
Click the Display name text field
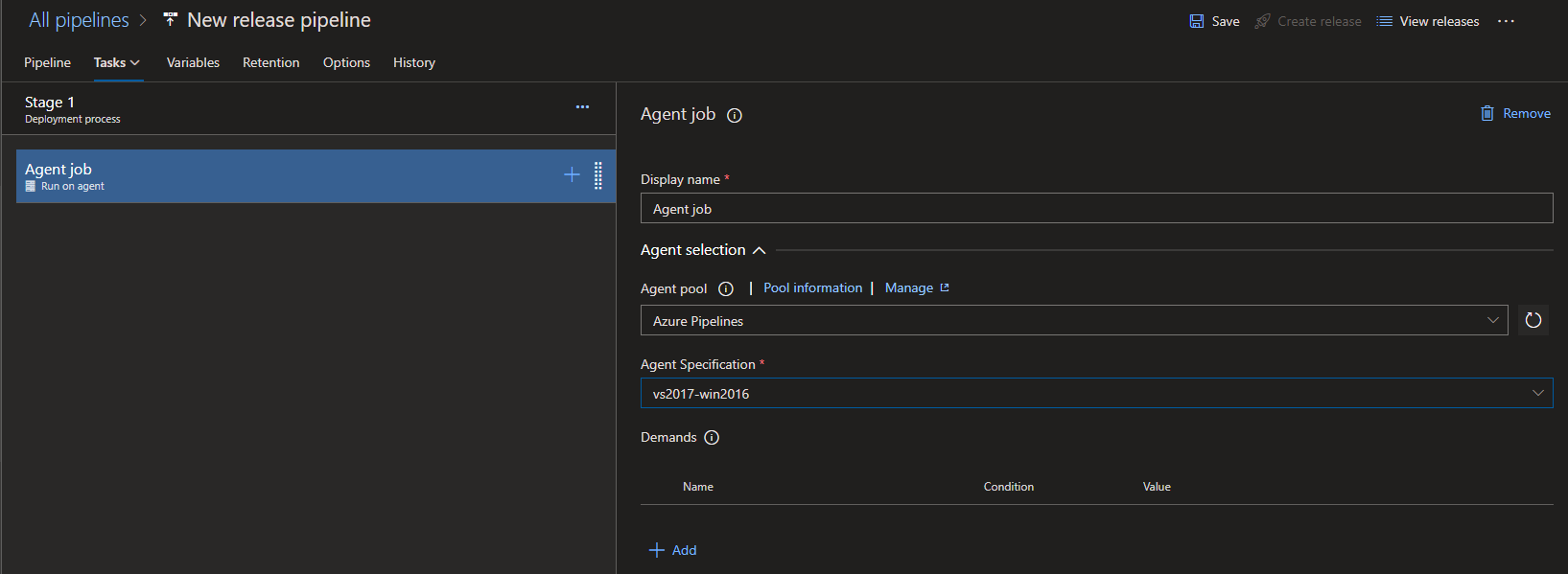(1095, 209)
